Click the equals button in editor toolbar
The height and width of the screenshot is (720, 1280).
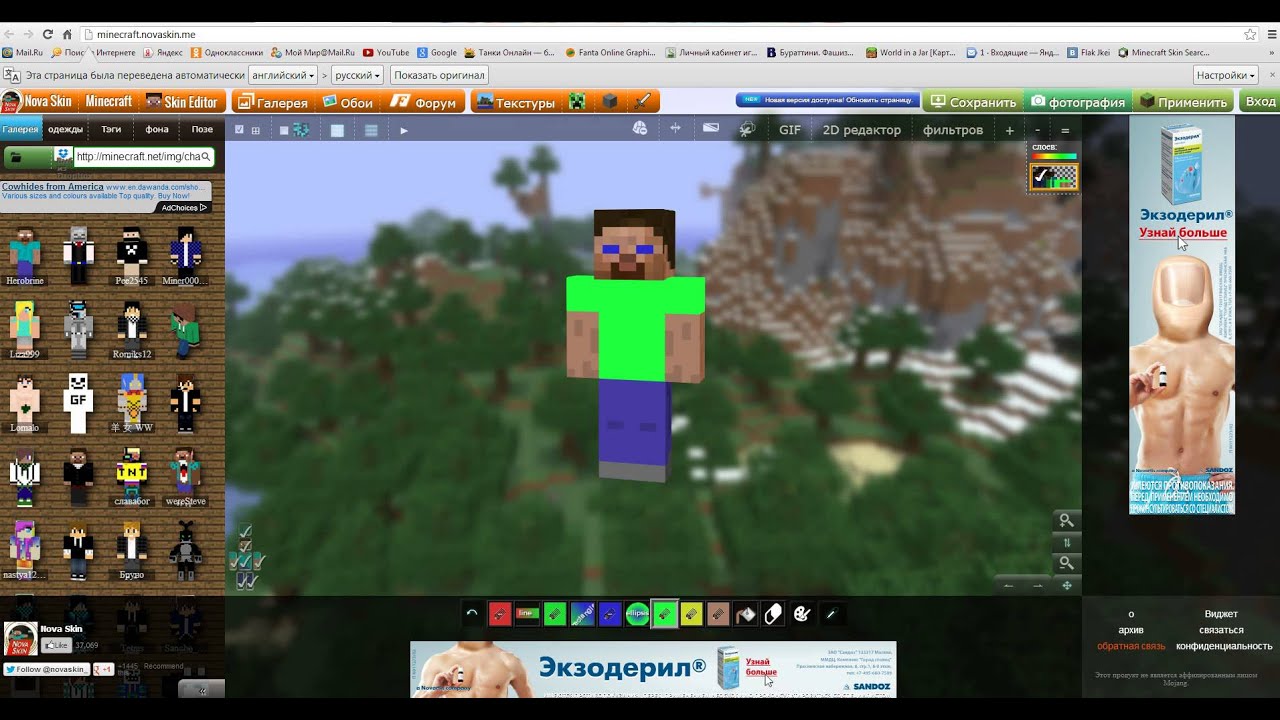click(1065, 130)
